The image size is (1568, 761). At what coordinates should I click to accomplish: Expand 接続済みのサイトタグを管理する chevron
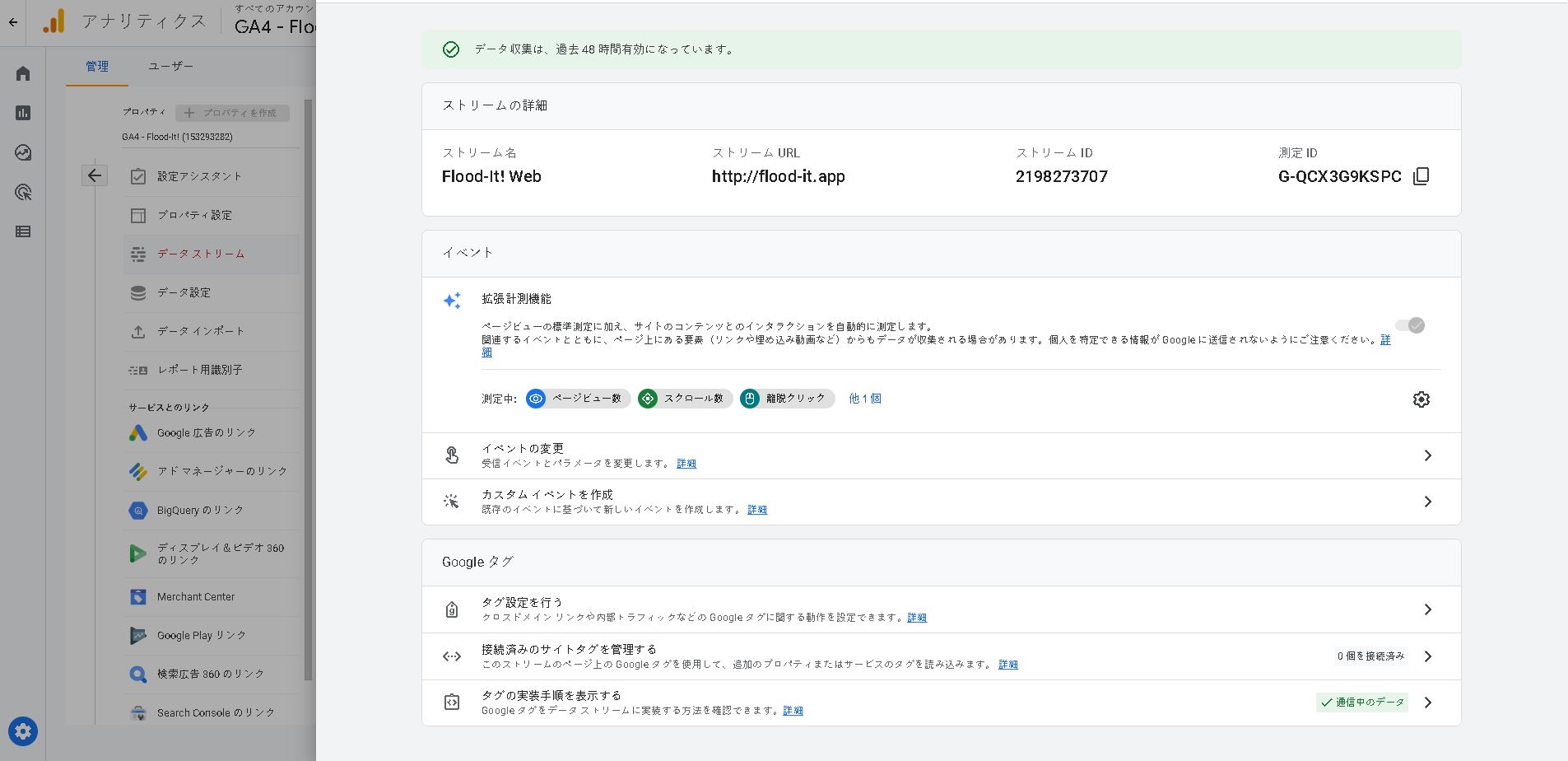click(x=1428, y=656)
